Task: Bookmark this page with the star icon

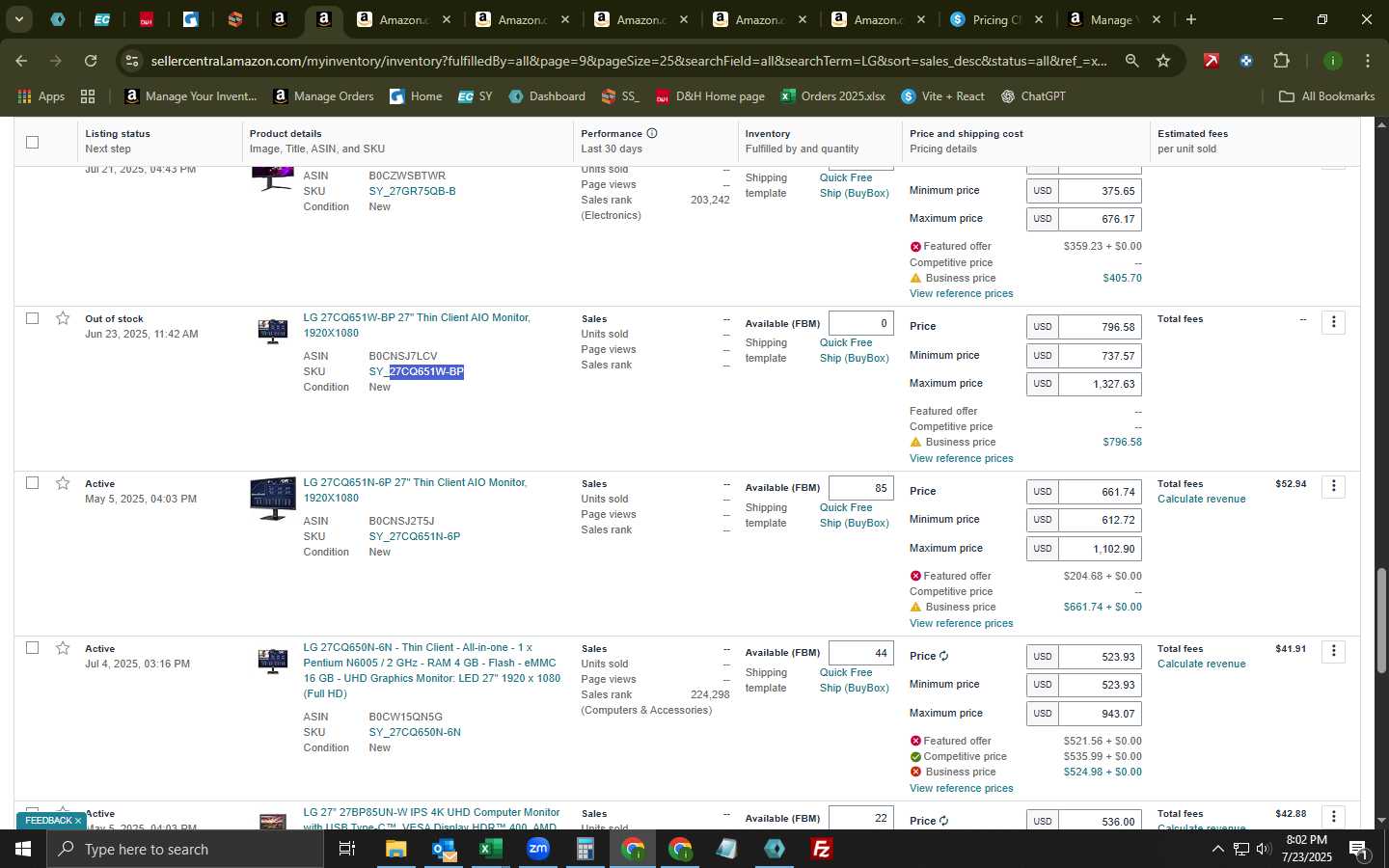Action: (x=1163, y=61)
